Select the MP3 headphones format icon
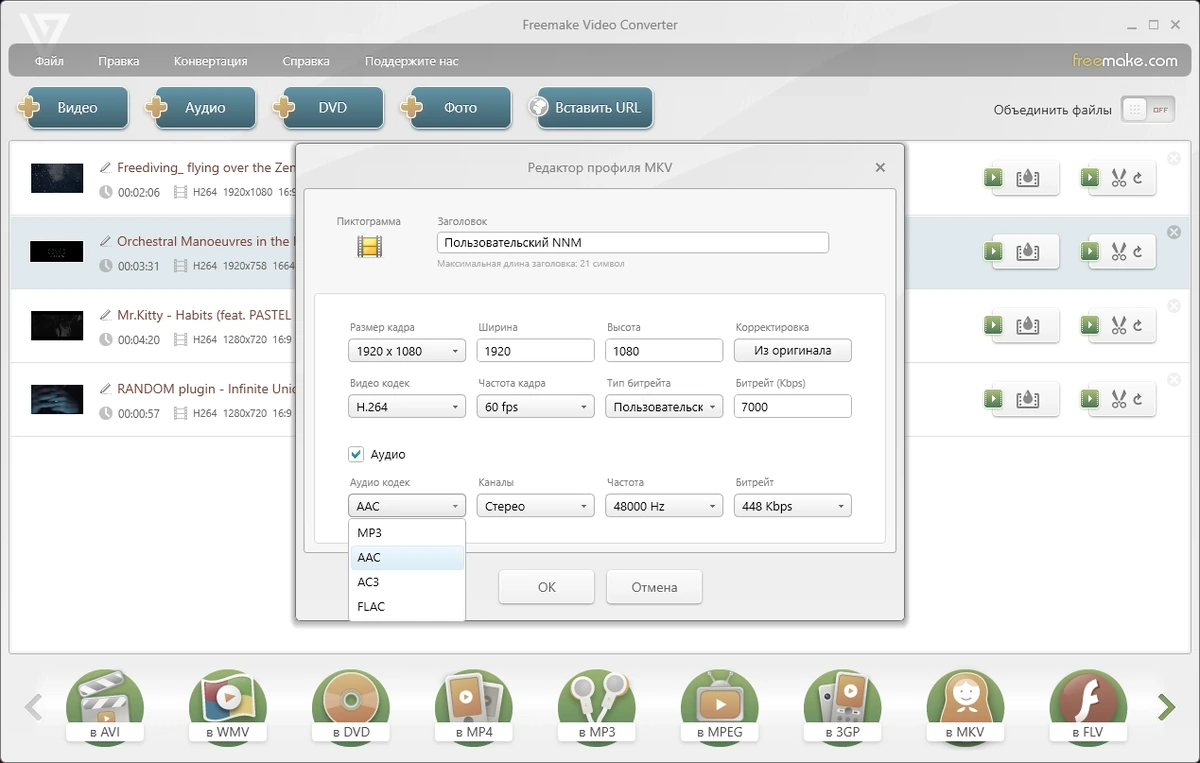The width and height of the screenshot is (1200, 763). 597,708
